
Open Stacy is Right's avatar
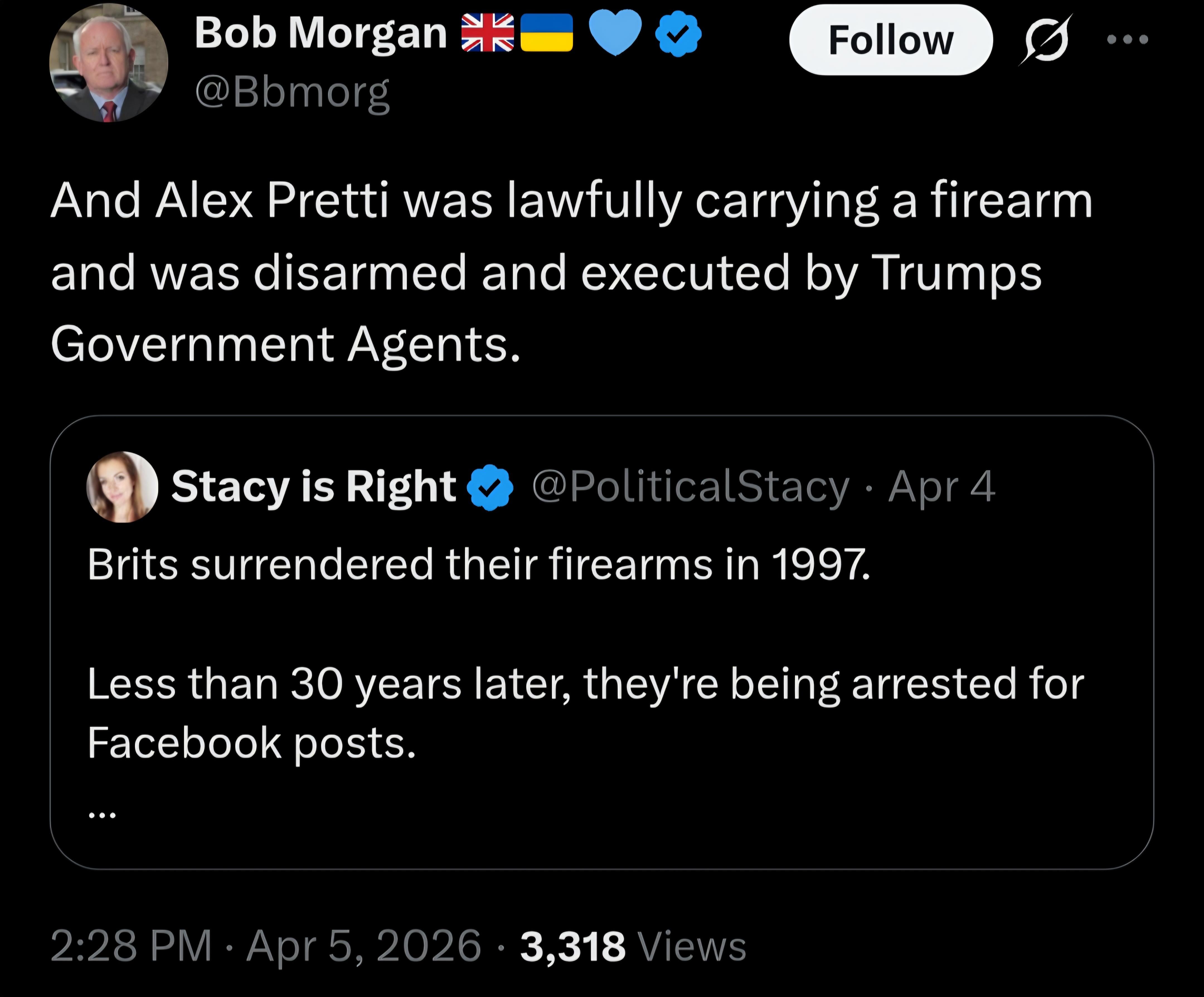[122, 487]
